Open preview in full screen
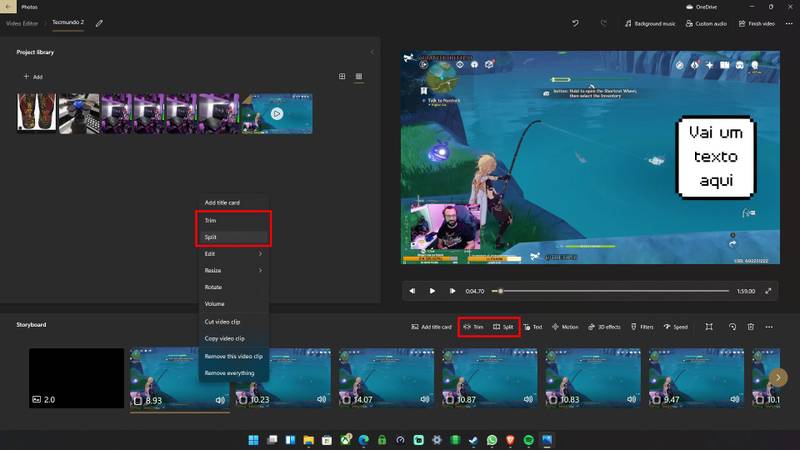The image size is (800, 450). tap(768, 291)
